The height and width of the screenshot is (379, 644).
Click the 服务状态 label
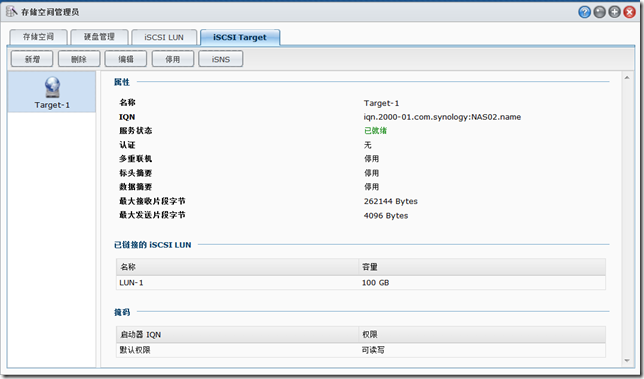[136, 131]
